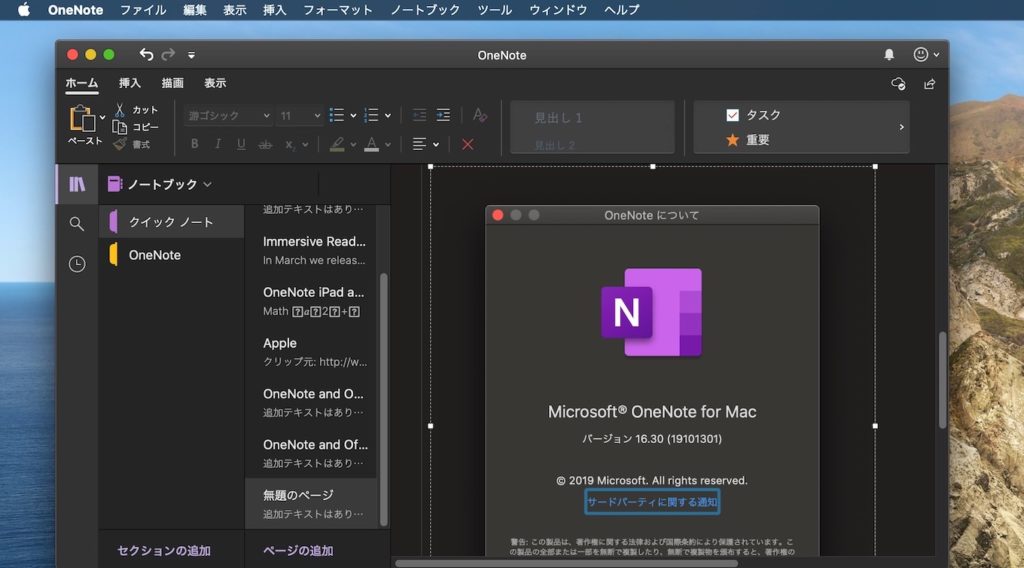Expand the tags gallery arrow
This screenshot has height=568, width=1024.
[x=901, y=127]
